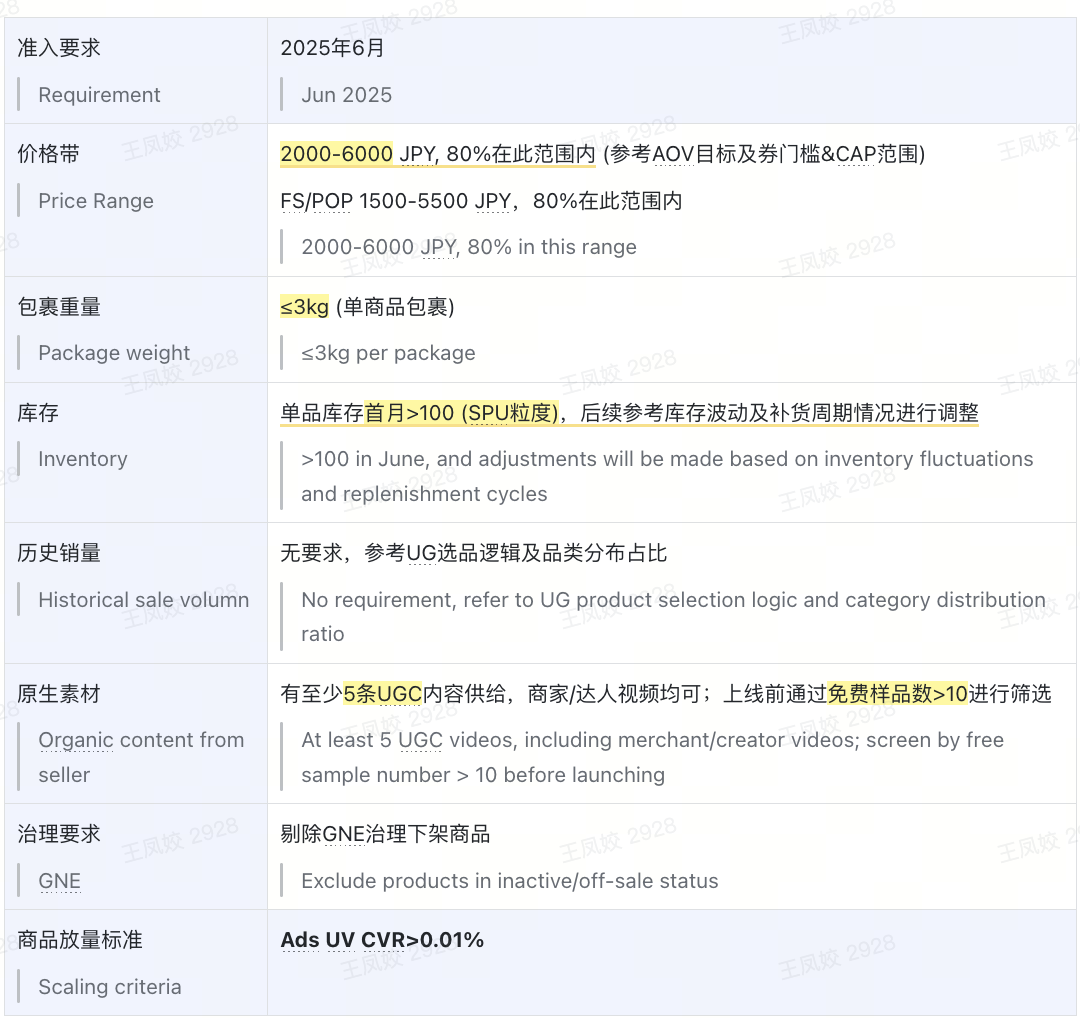The width and height of the screenshot is (1080, 1018).
Task: Select the "Price Range" label
Action: click(96, 201)
